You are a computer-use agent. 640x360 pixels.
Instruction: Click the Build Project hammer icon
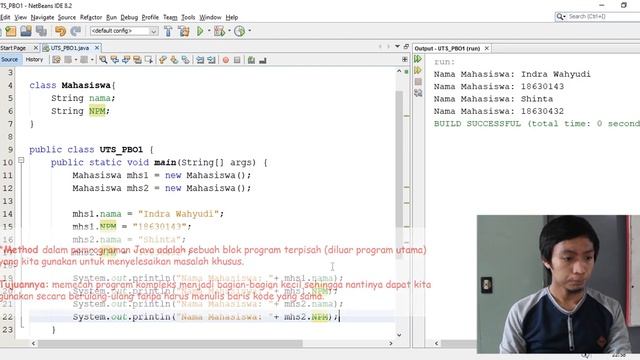(168, 31)
